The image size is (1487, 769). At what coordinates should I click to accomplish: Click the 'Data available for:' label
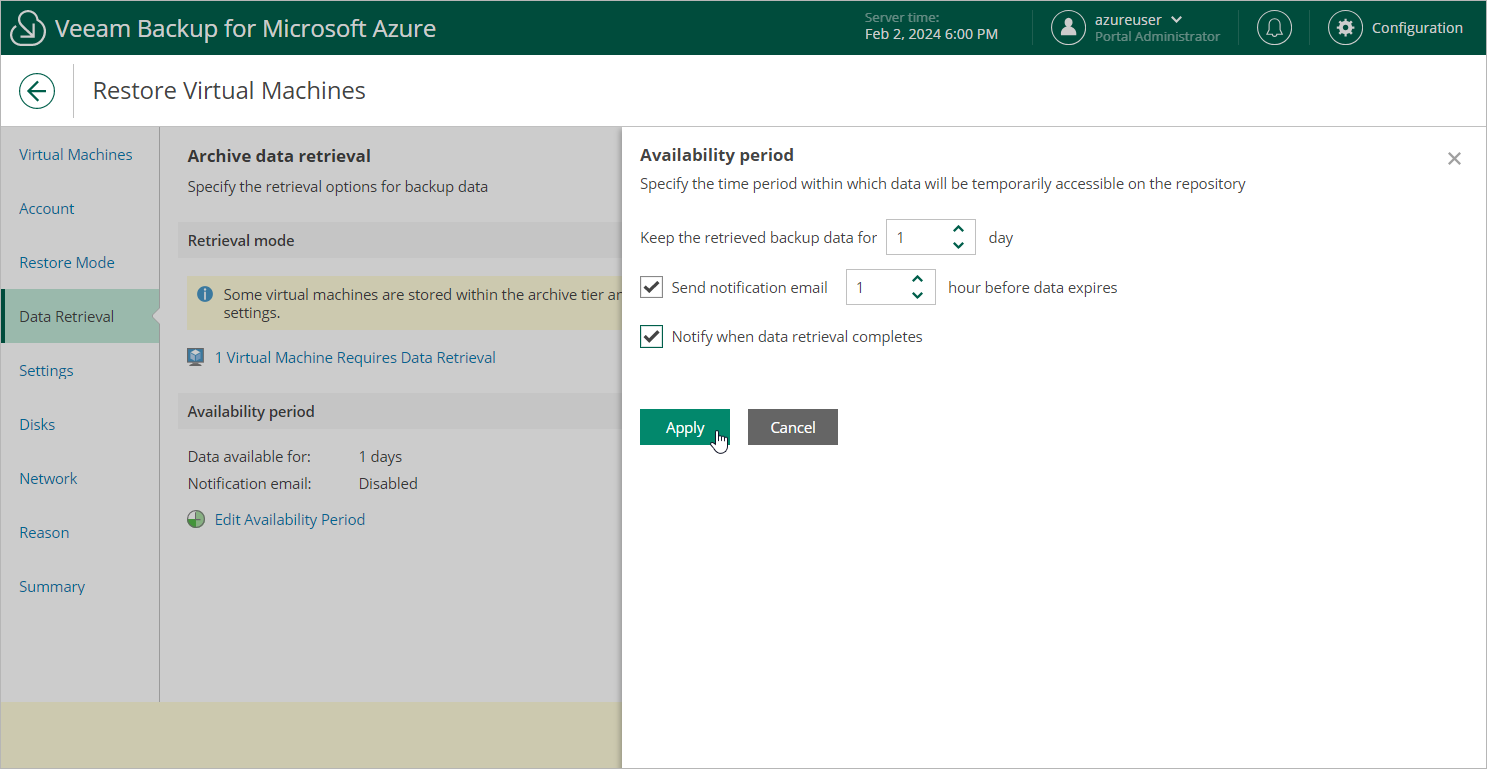(249, 457)
